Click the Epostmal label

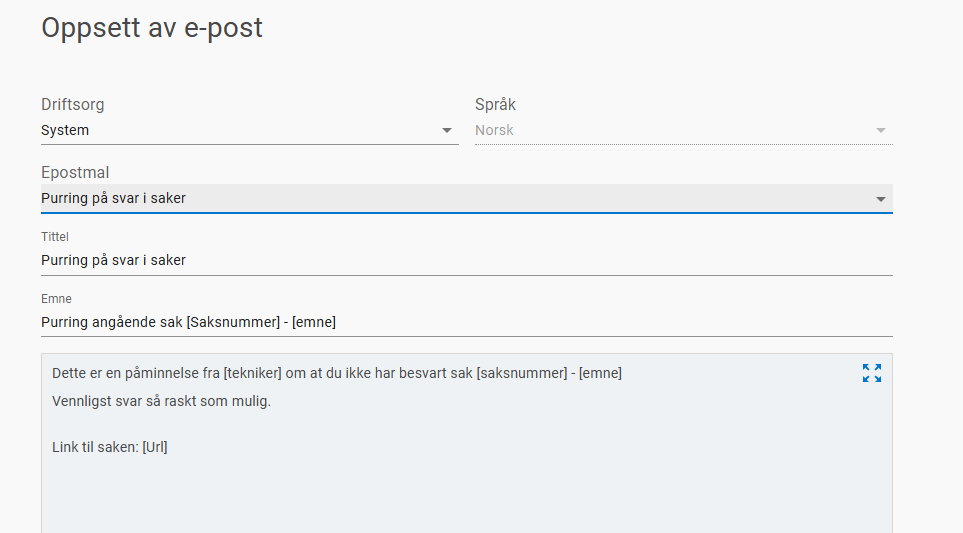pyautogui.click(x=75, y=173)
